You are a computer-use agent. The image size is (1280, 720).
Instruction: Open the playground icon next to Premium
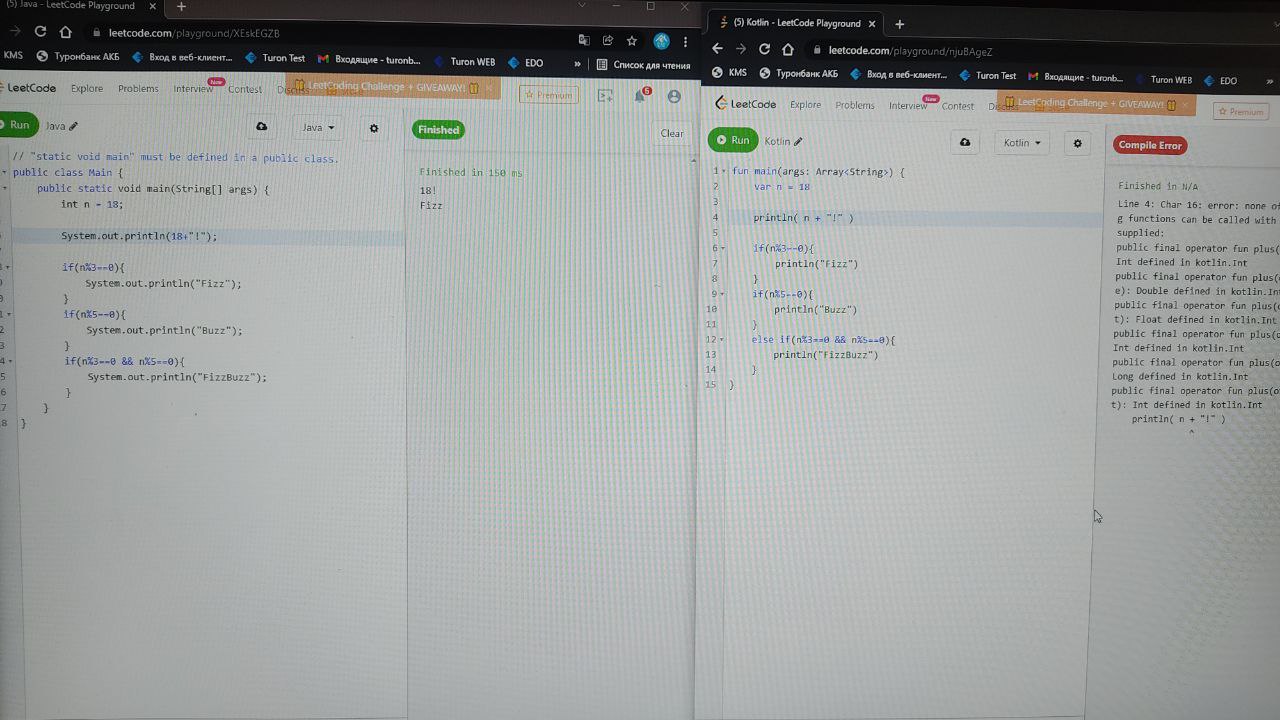605,96
